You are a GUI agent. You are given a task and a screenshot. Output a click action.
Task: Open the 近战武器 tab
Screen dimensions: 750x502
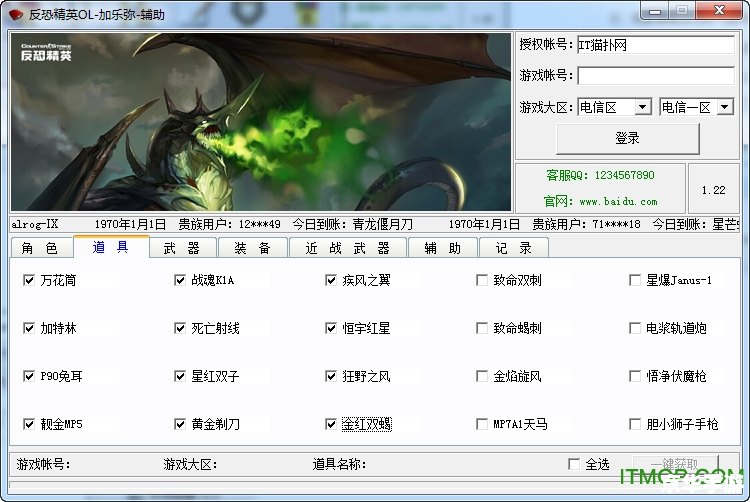click(x=348, y=248)
